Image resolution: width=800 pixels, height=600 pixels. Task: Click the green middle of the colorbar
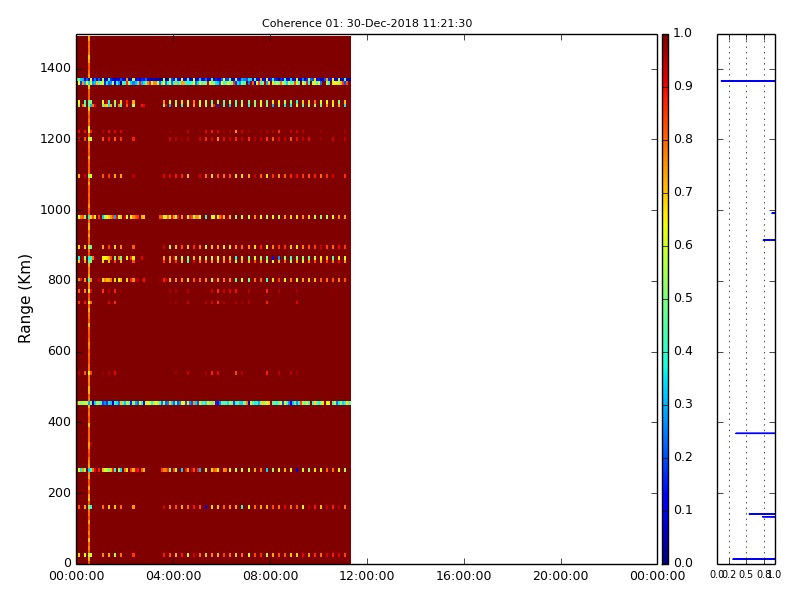click(665, 299)
